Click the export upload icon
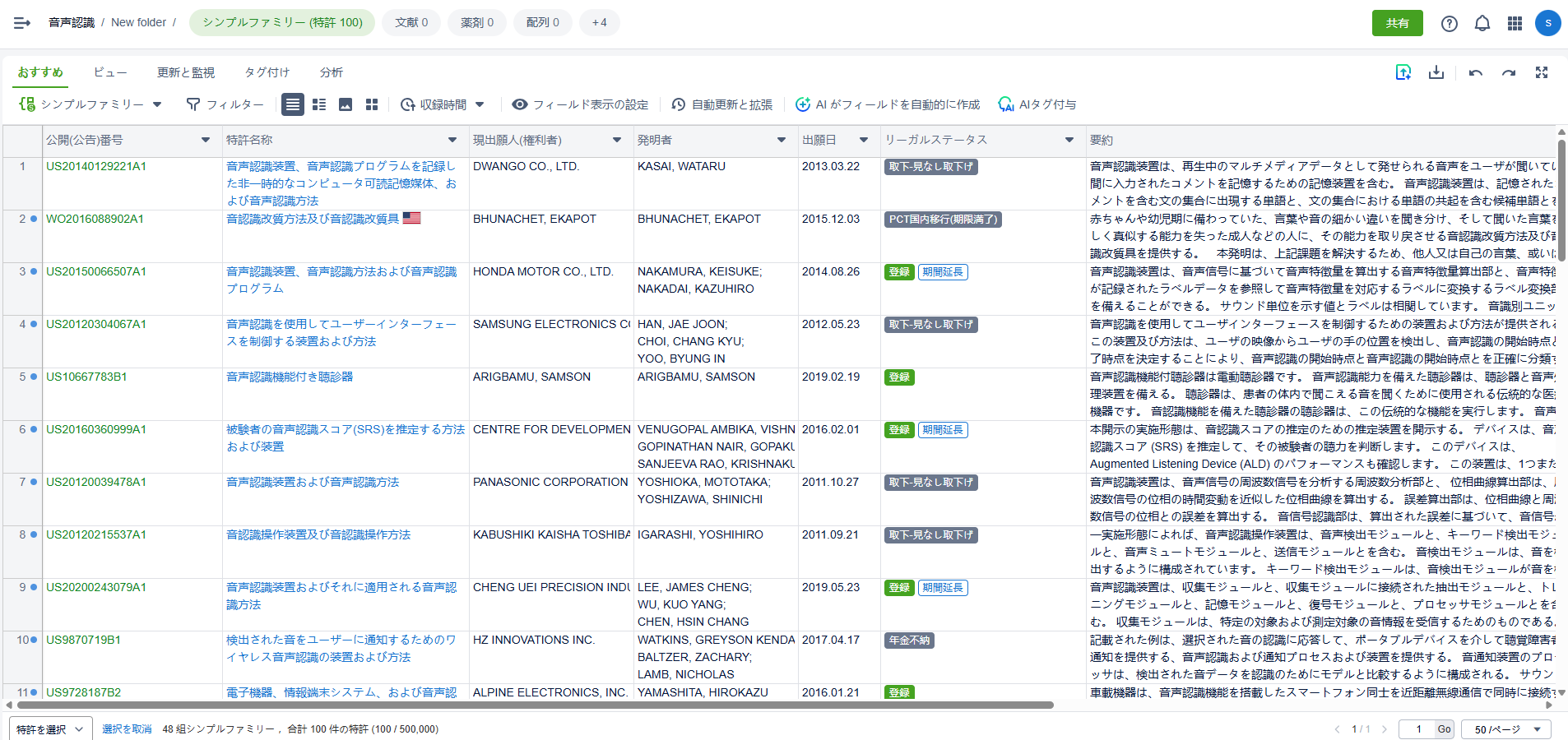1568x740 pixels. tap(1403, 72)
